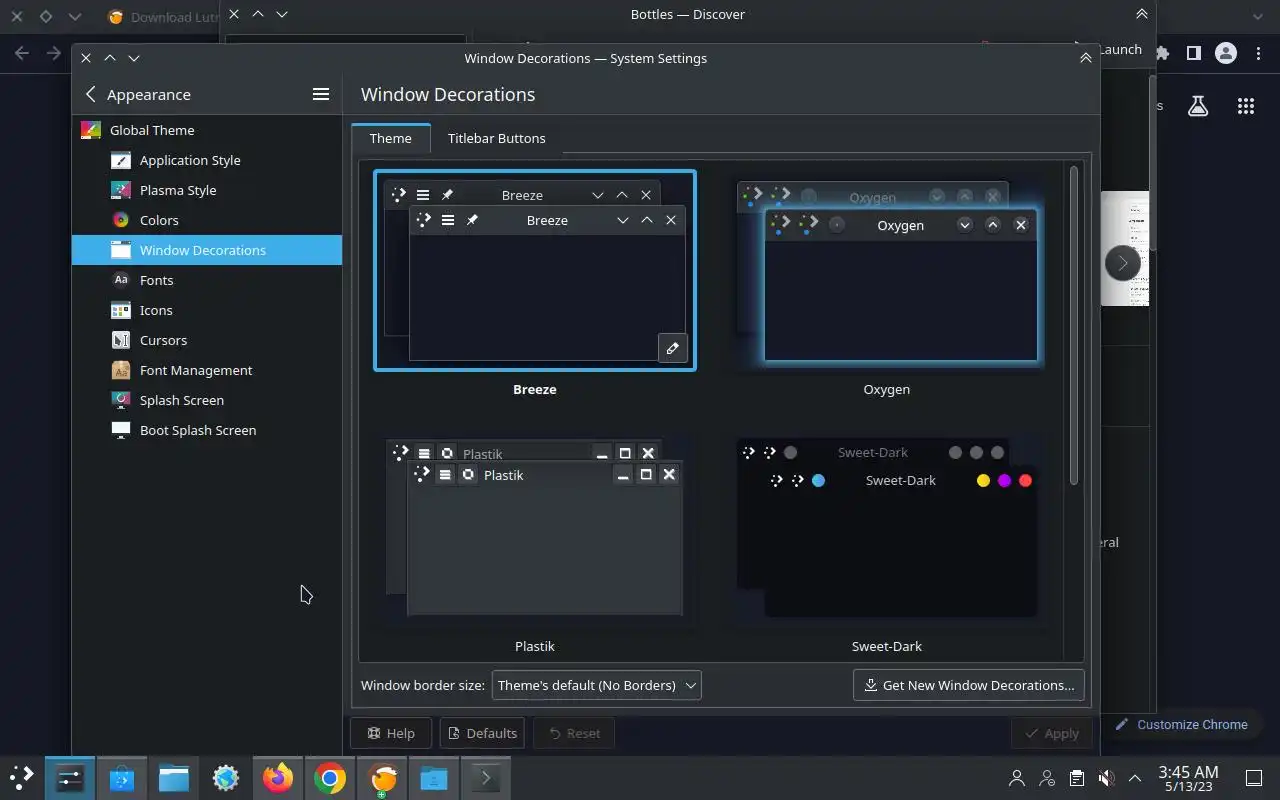Click the Help button
Viewport: 1280px width, 800px height.
[x=391, y=733]
